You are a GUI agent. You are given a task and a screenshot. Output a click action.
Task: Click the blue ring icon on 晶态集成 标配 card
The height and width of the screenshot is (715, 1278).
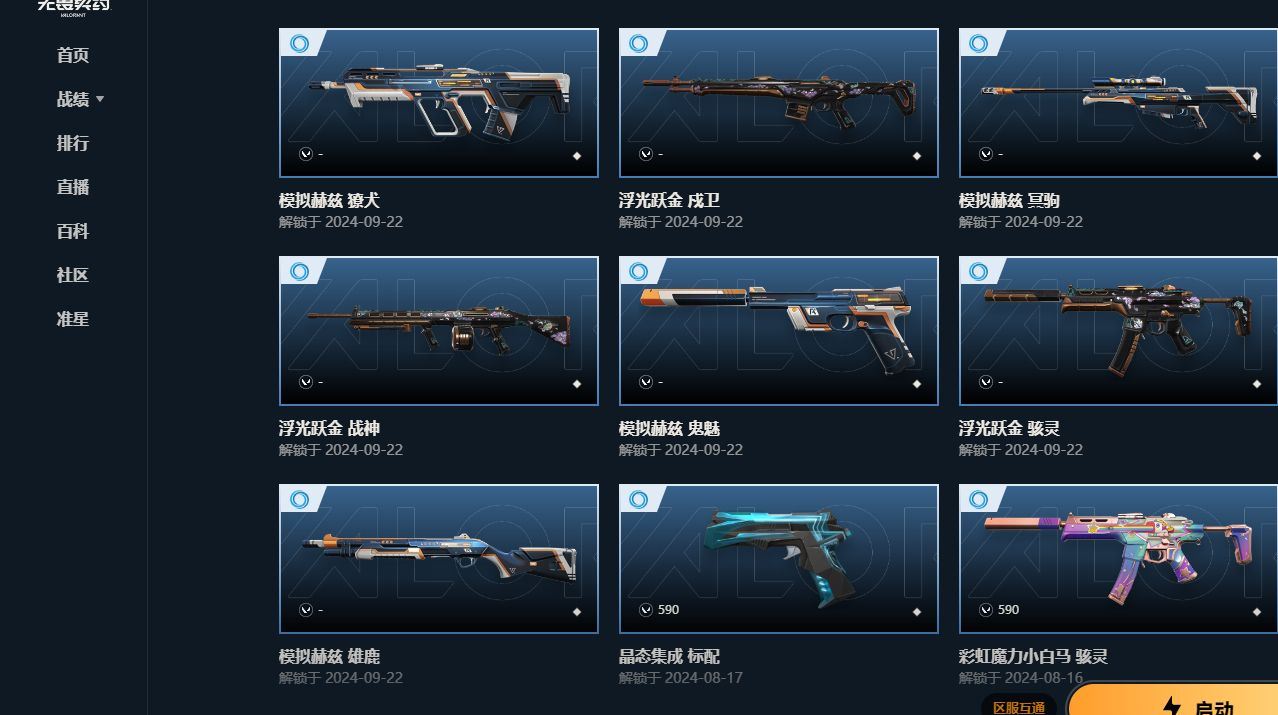[x=639, y=499]
